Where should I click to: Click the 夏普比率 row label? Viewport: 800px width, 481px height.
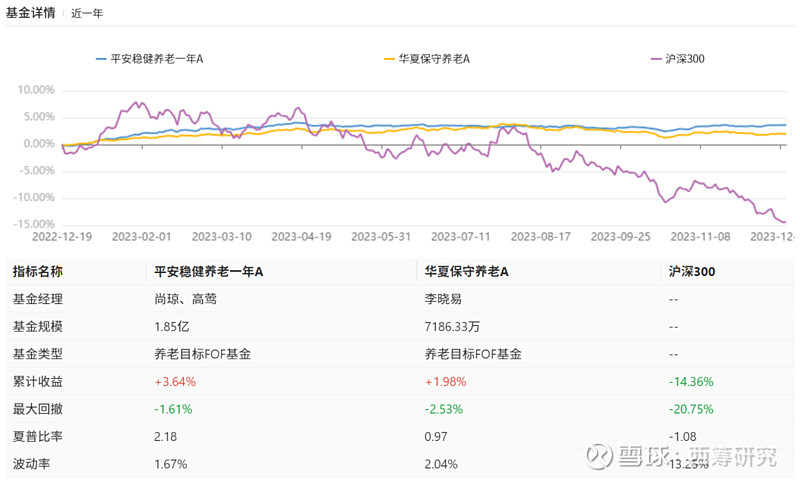38,437
